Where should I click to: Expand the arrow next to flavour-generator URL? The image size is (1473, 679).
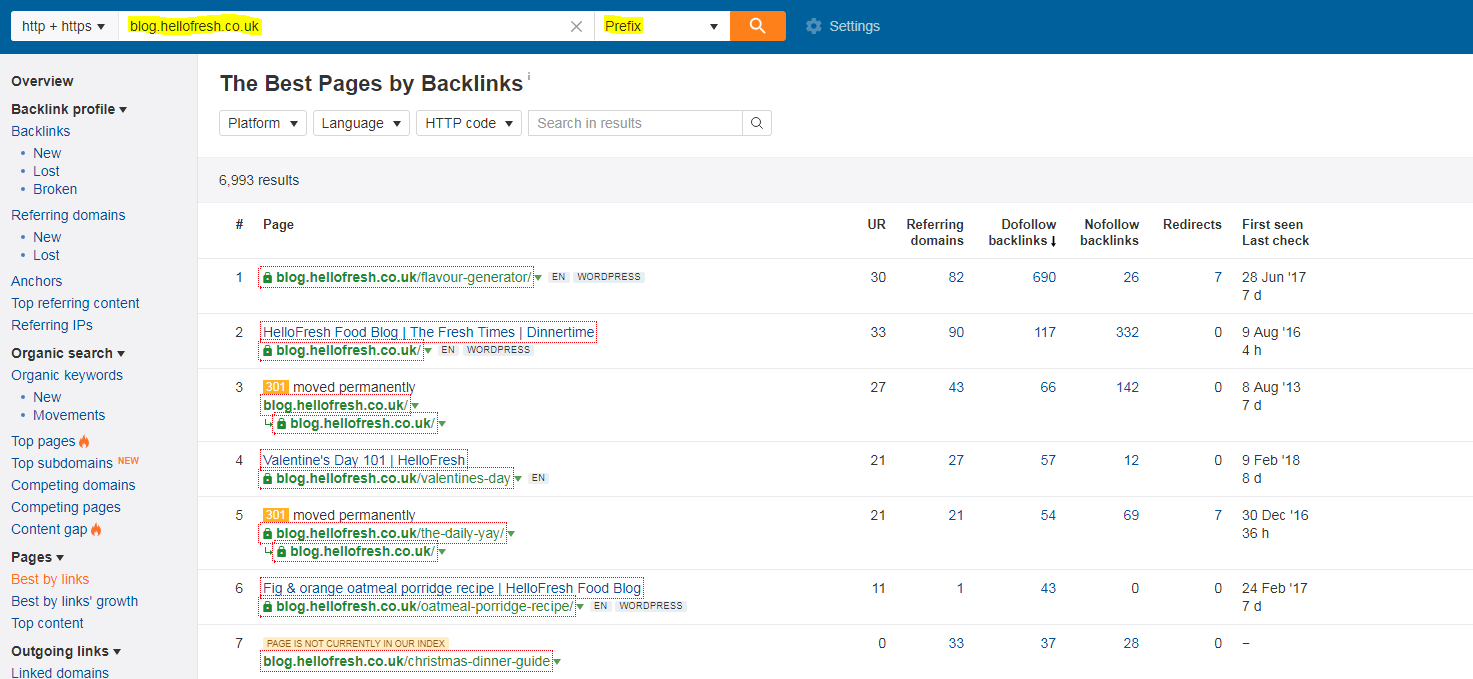click(538, 278)
